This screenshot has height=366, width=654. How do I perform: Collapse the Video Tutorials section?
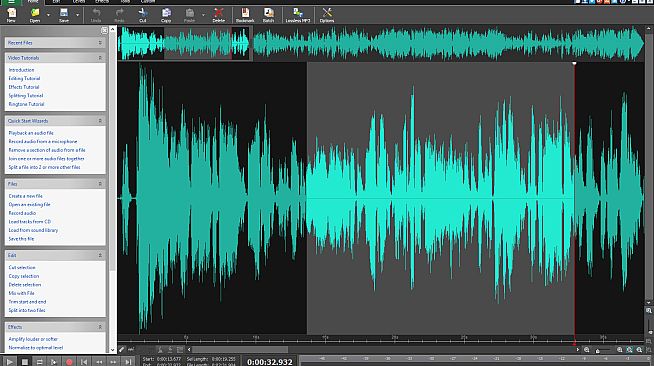(x=100, y=58)
